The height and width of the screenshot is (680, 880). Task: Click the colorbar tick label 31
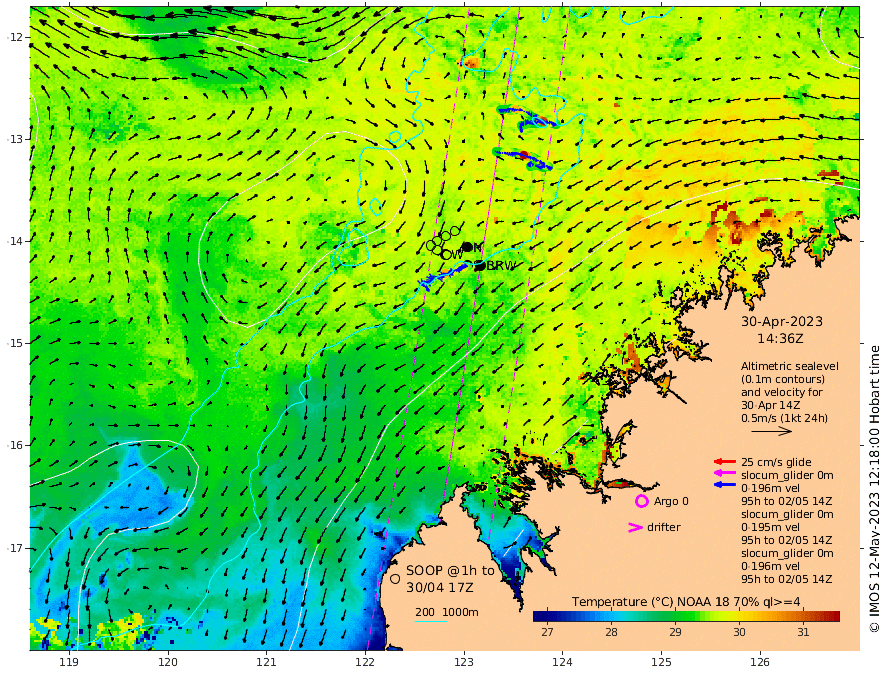pyautogui.click(x=803, y=632)
